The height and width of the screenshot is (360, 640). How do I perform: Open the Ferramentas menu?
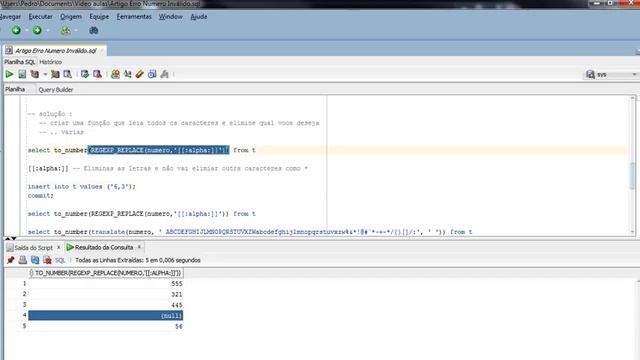tap(134, 17)
